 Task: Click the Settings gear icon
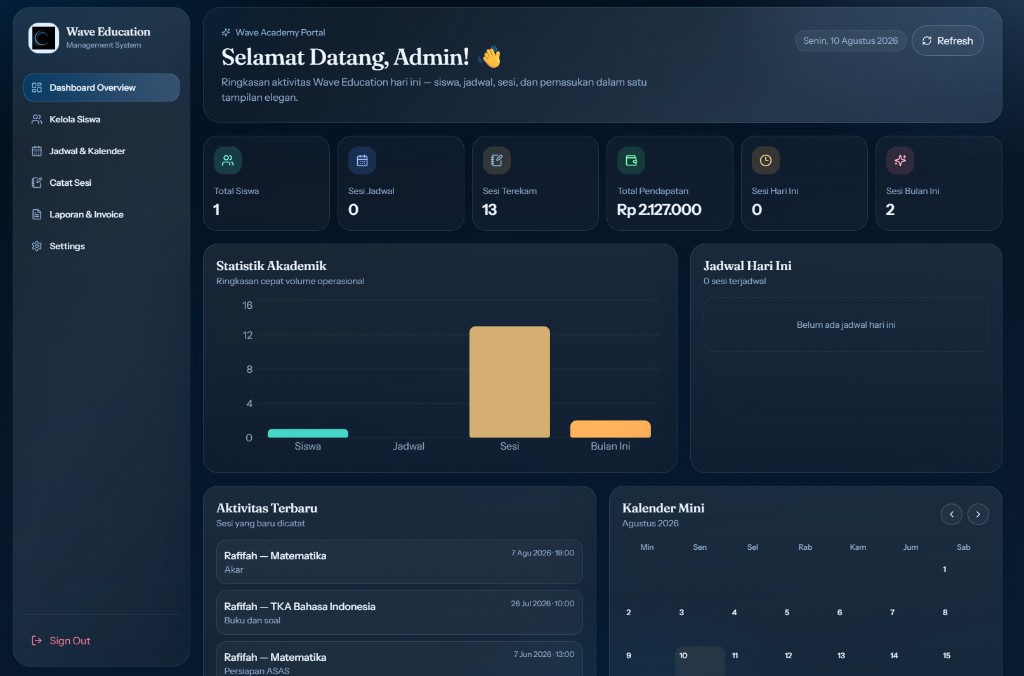pos(37,246)
